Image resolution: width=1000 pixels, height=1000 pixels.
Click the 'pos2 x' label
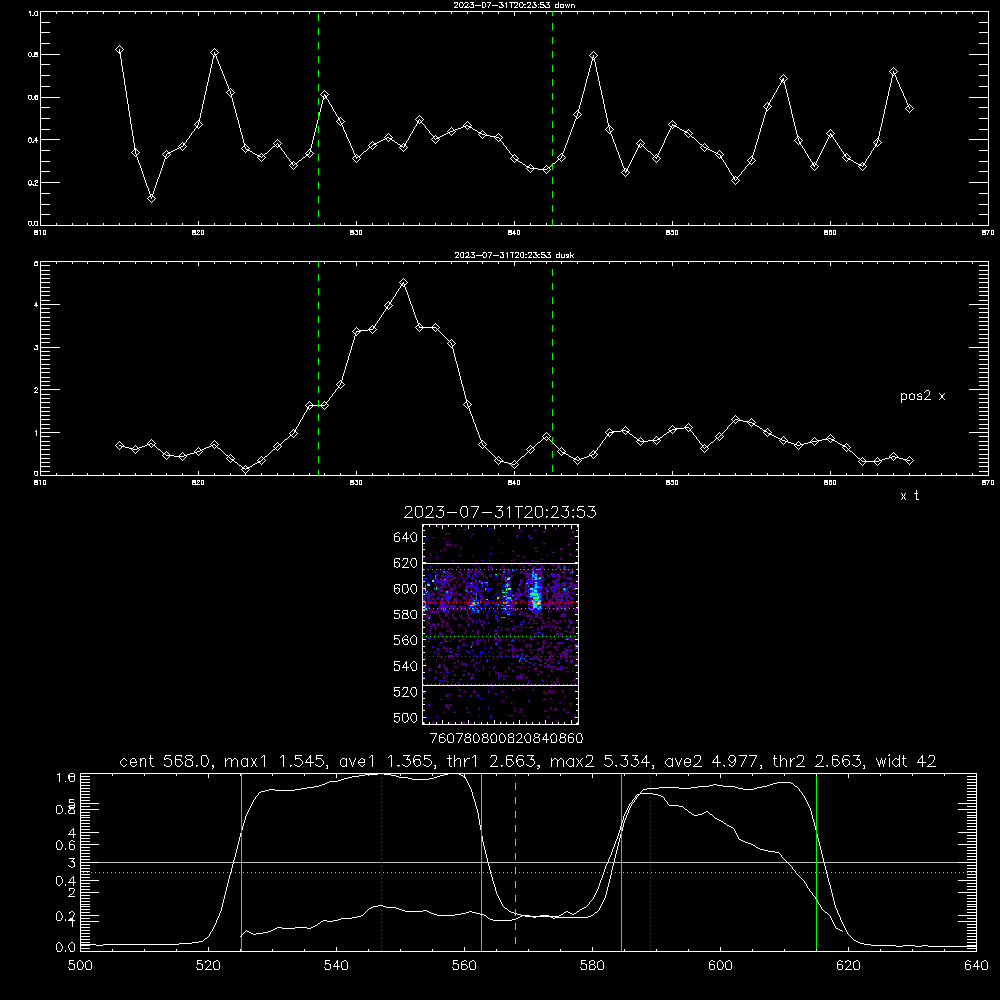(x=922, y=396)
